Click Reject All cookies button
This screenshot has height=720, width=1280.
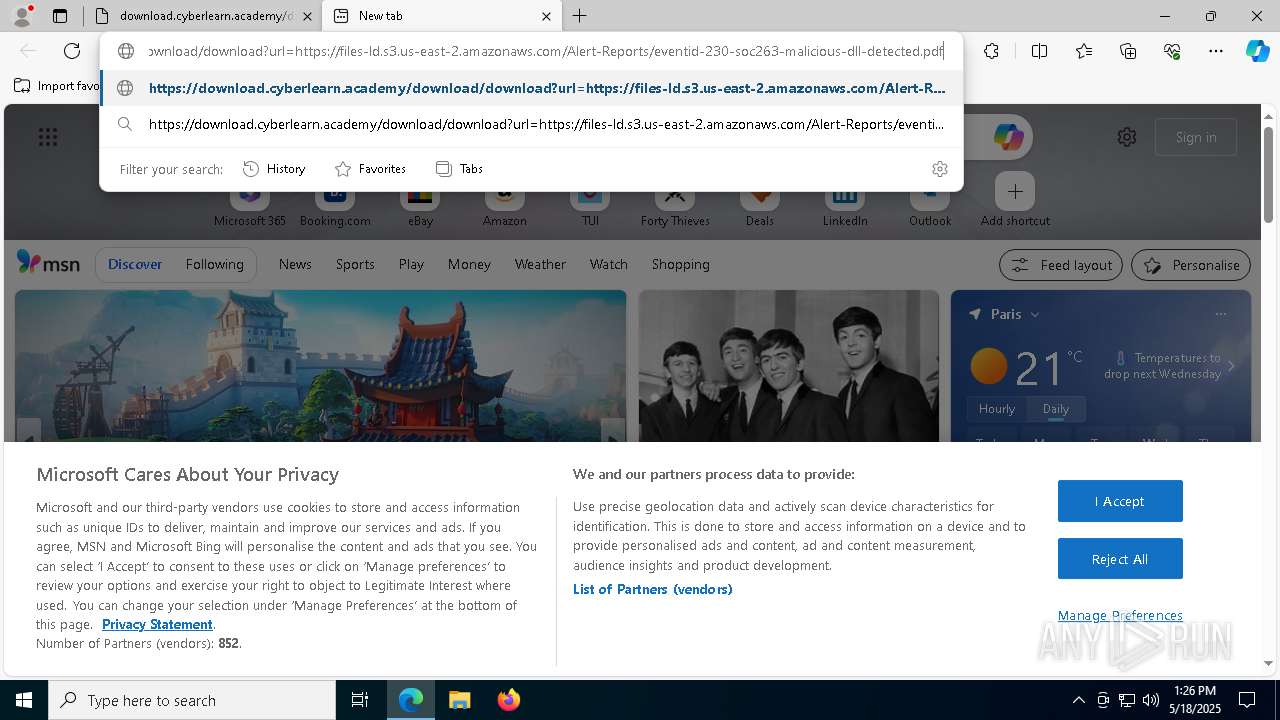coord(1120,559)
